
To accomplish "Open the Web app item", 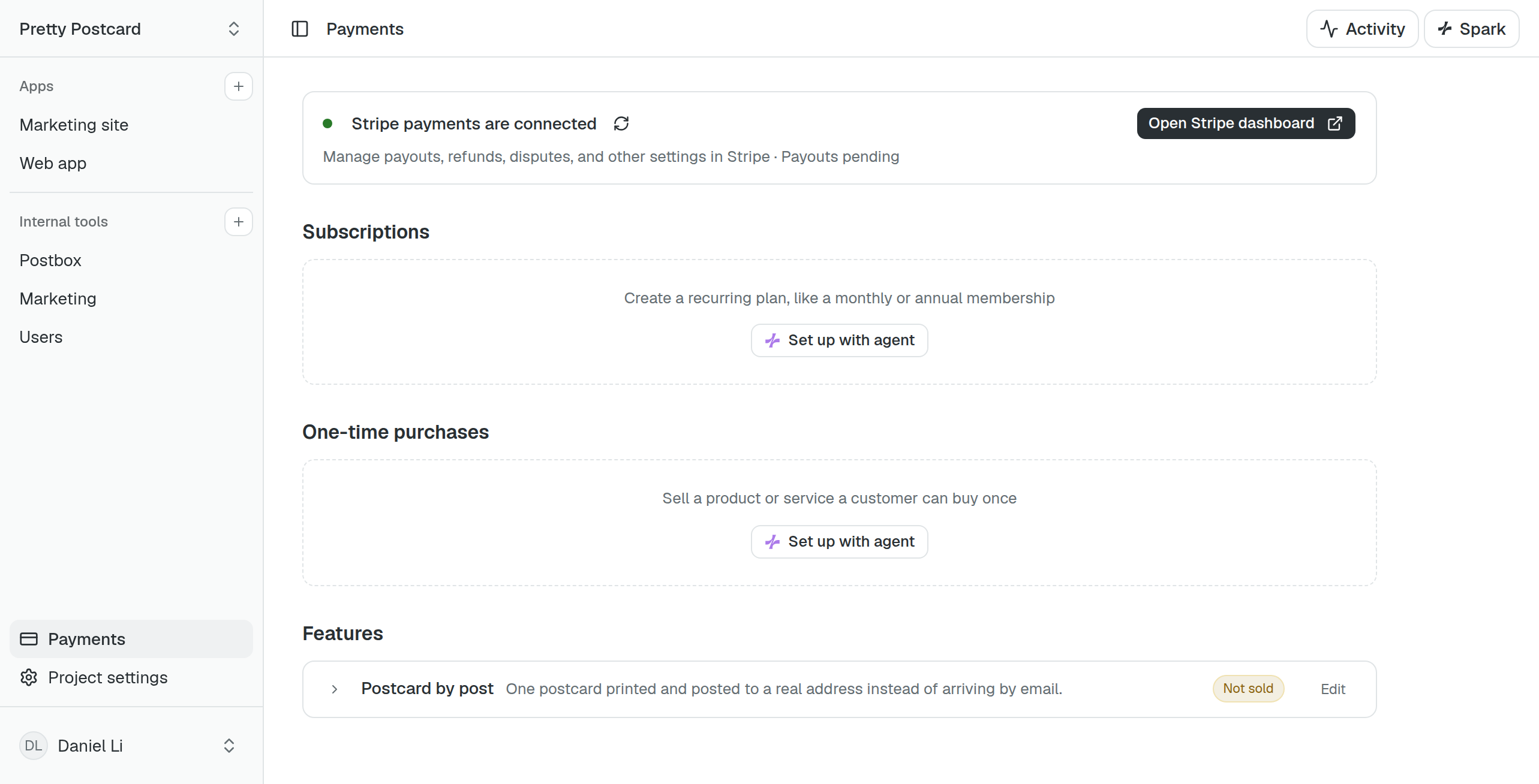I will (x=131, y=163).
